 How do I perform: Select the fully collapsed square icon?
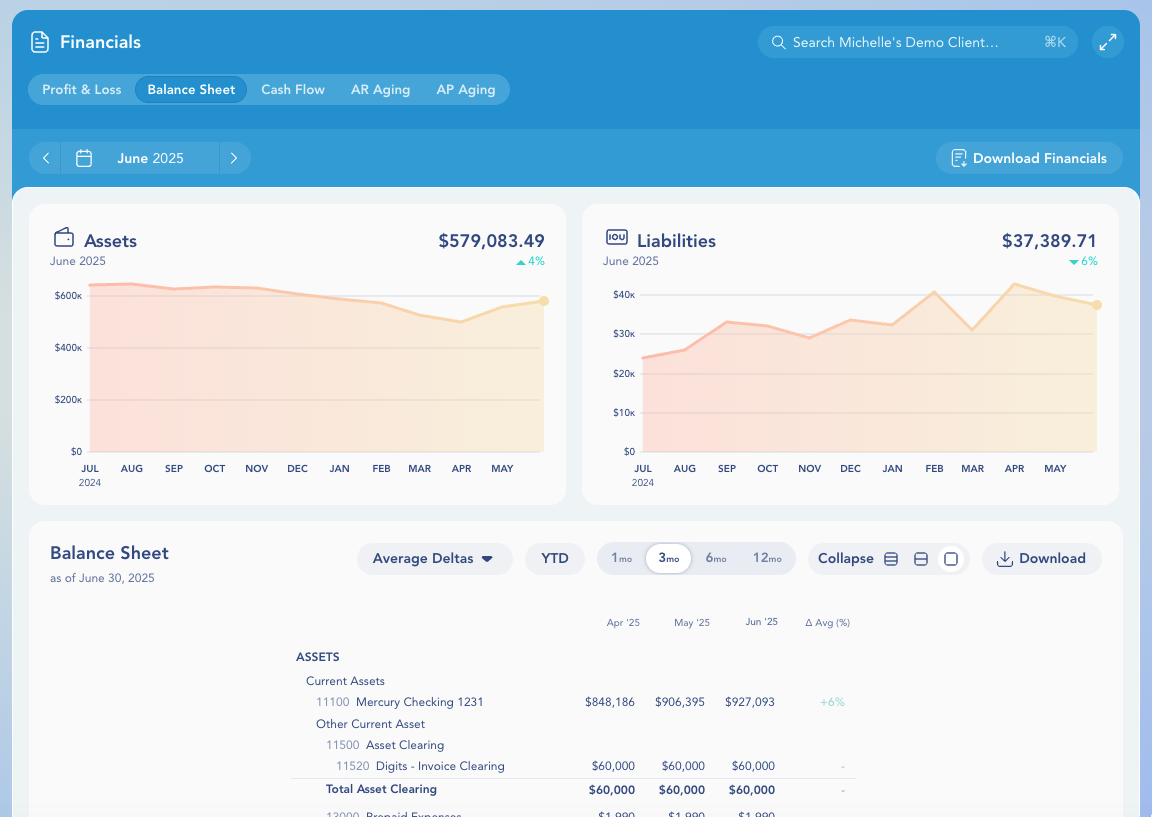pyautogui.click(x=951, y=559)
